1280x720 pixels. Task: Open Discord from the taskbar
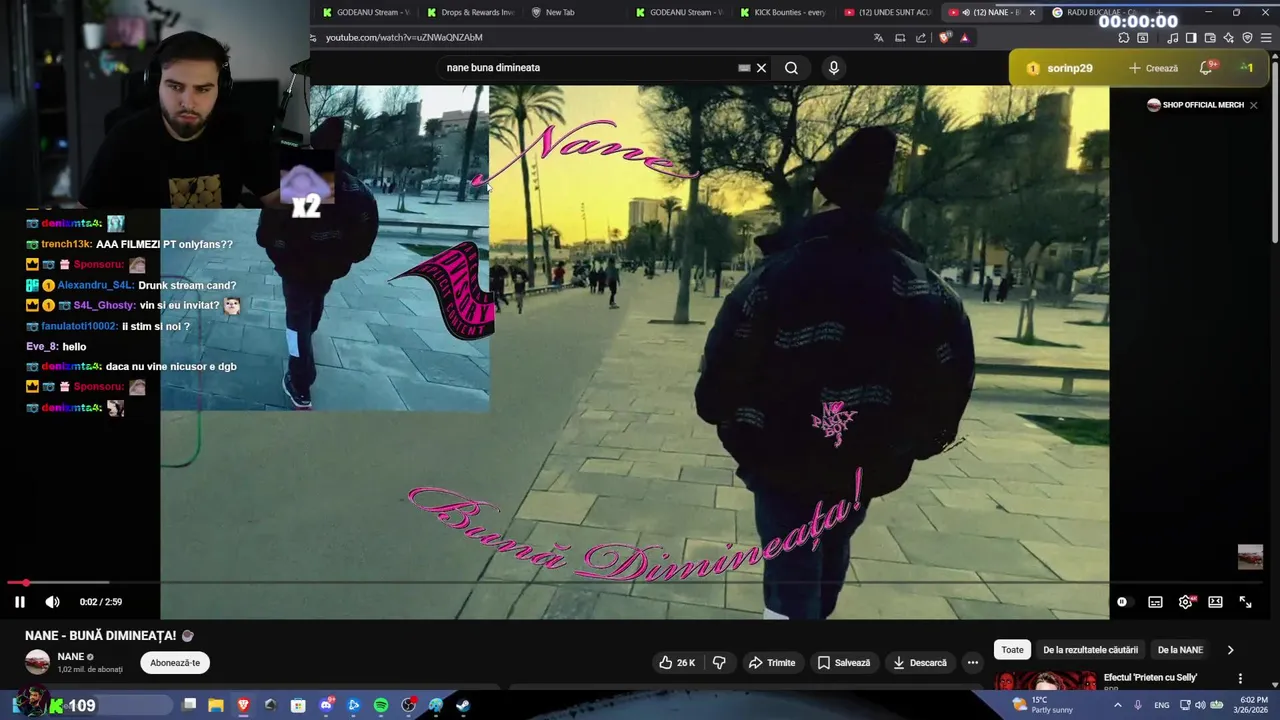(326, 705)
